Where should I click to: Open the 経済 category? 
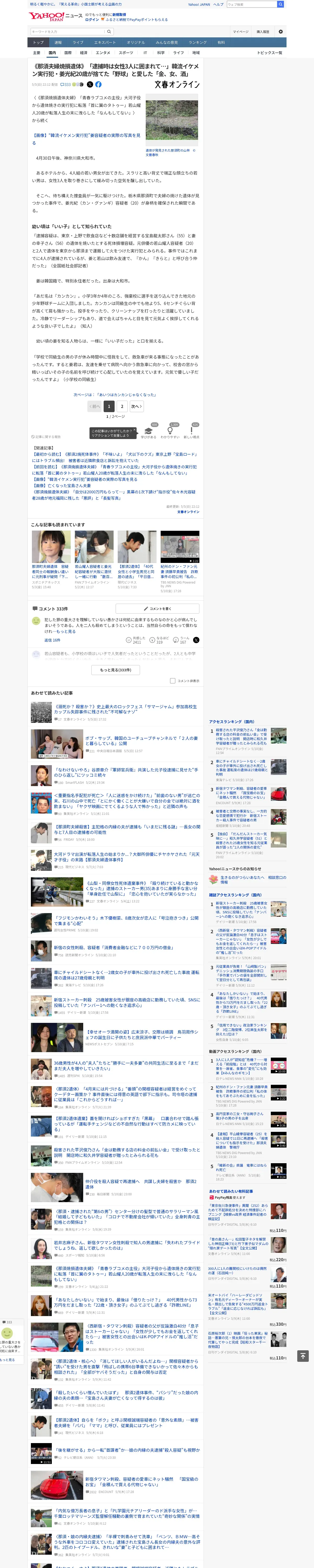point(83,53)
